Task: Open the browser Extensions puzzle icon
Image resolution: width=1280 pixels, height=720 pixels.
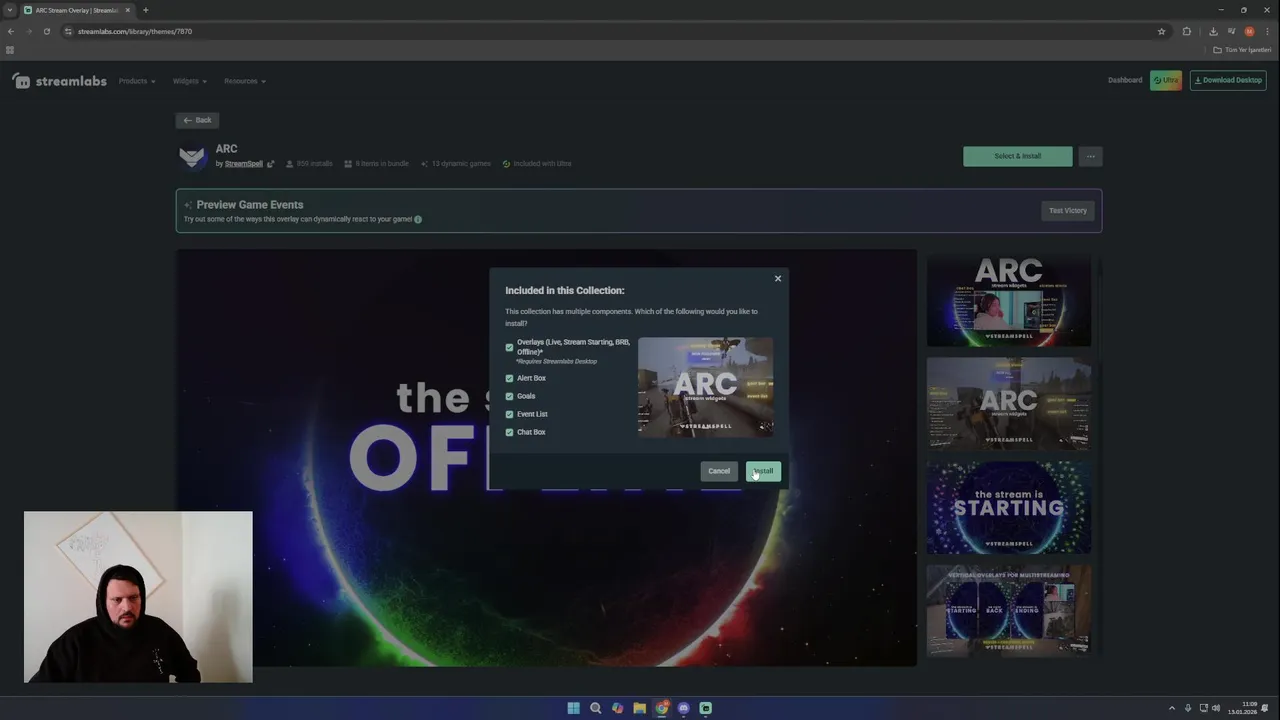Action: click(1187, 31)
